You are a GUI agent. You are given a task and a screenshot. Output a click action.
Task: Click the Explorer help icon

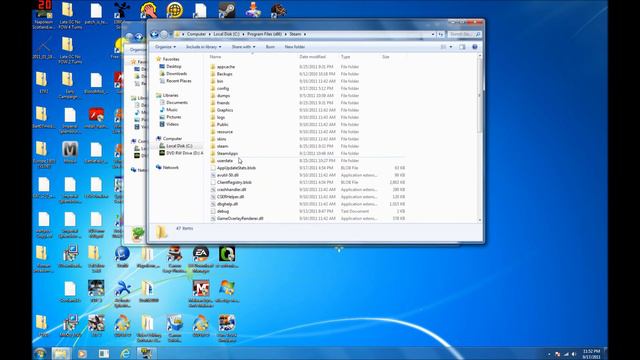coord(475,47)
